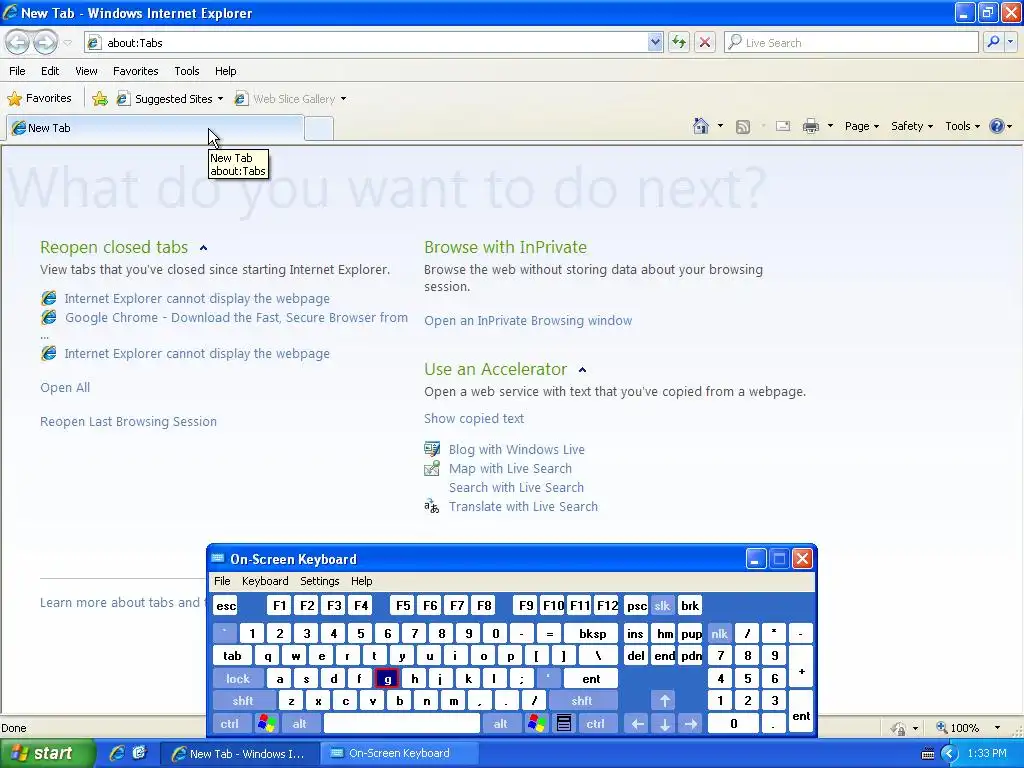Click the Translate with Live Search icon
The height and width of the screenshot is (768, 1024).
point(432,506)
